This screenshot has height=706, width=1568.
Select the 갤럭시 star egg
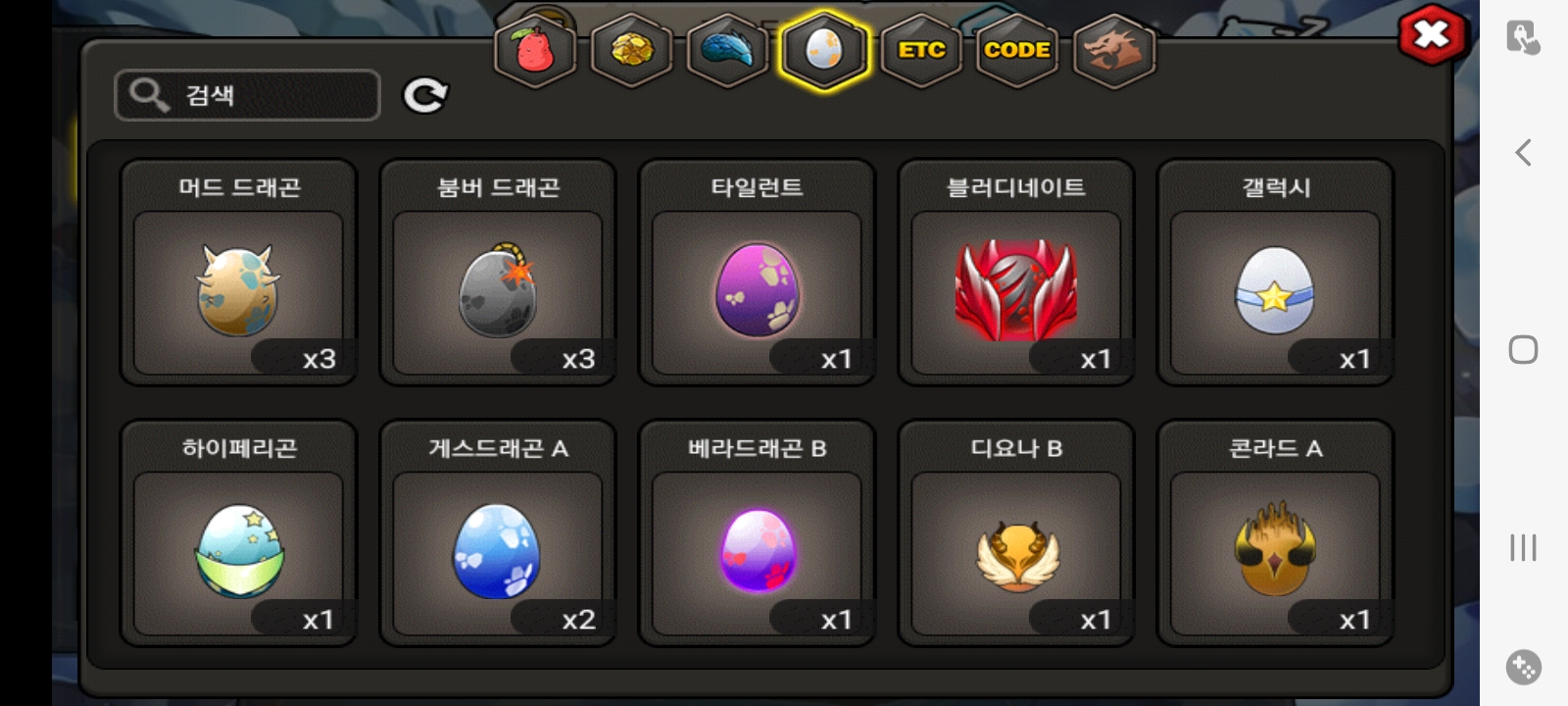pos(1275,273)
